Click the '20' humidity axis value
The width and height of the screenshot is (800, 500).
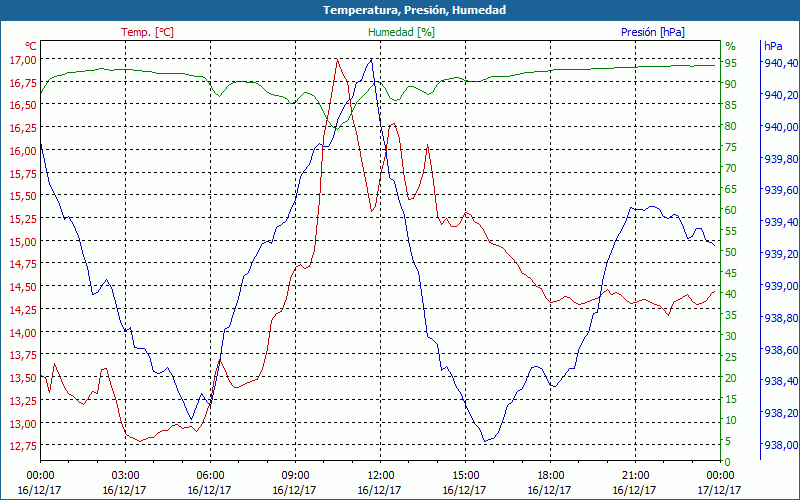coord(731,378)
